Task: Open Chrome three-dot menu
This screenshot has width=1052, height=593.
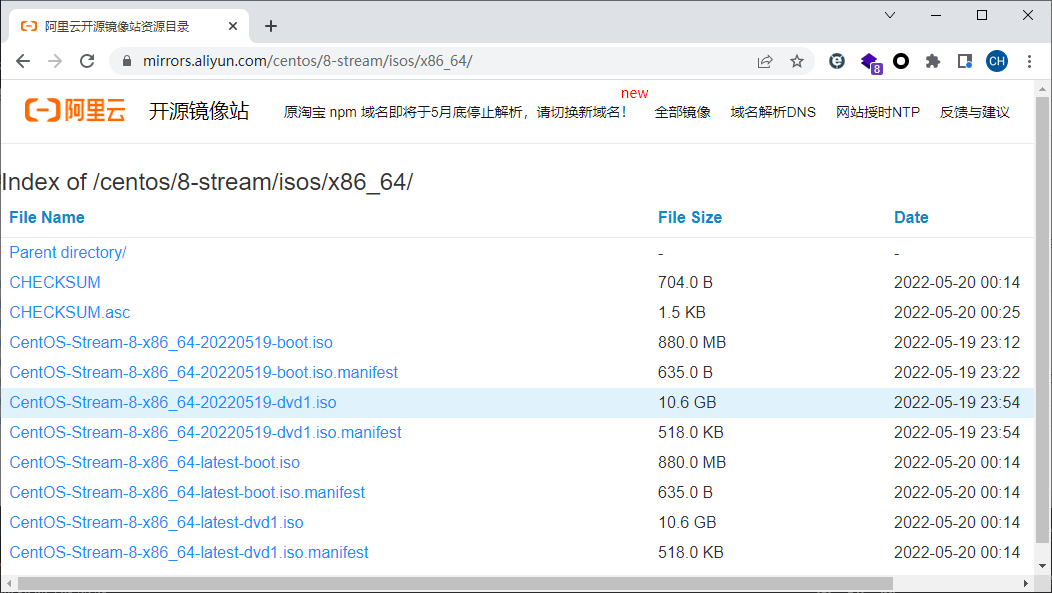Action: (x=1029, y=62)
